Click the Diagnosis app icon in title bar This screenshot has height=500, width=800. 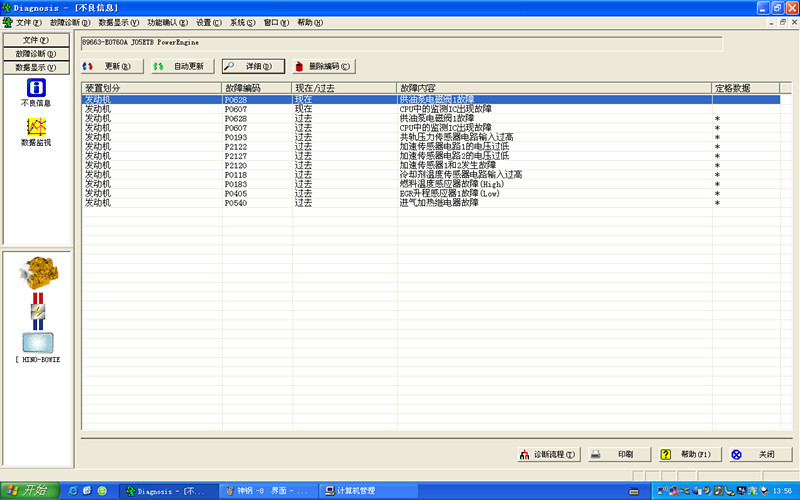[x=7, y=8]
